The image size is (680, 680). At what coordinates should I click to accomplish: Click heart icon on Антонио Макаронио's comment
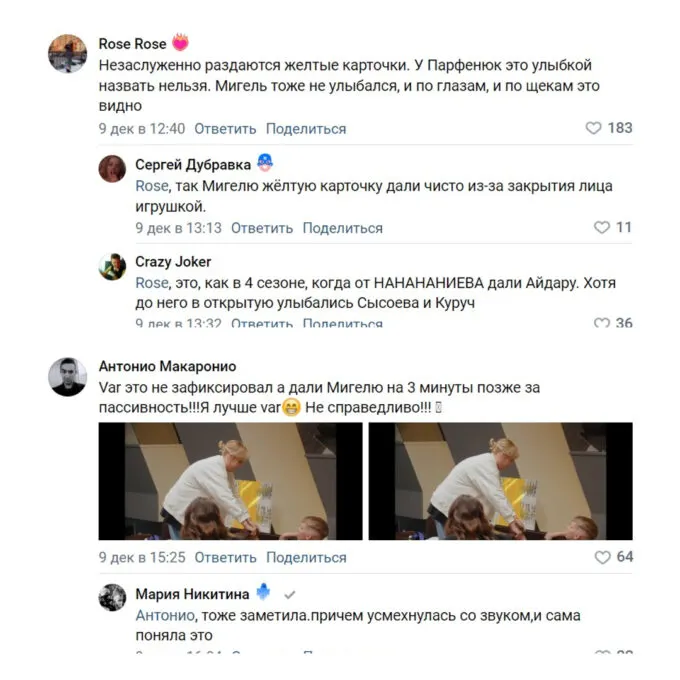(x=602, y=557)
